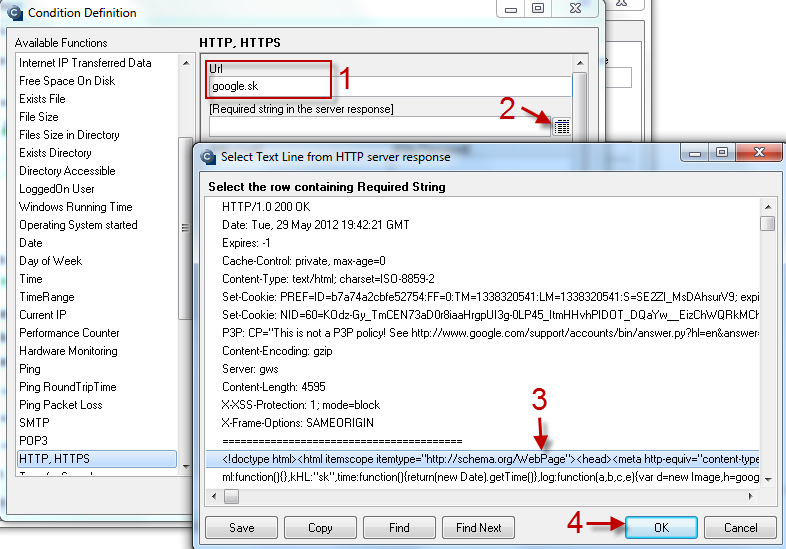Screen dimensions: 786x549
Task: Click response list horizontal scrollbar thumb
Action: pos(231,496)
